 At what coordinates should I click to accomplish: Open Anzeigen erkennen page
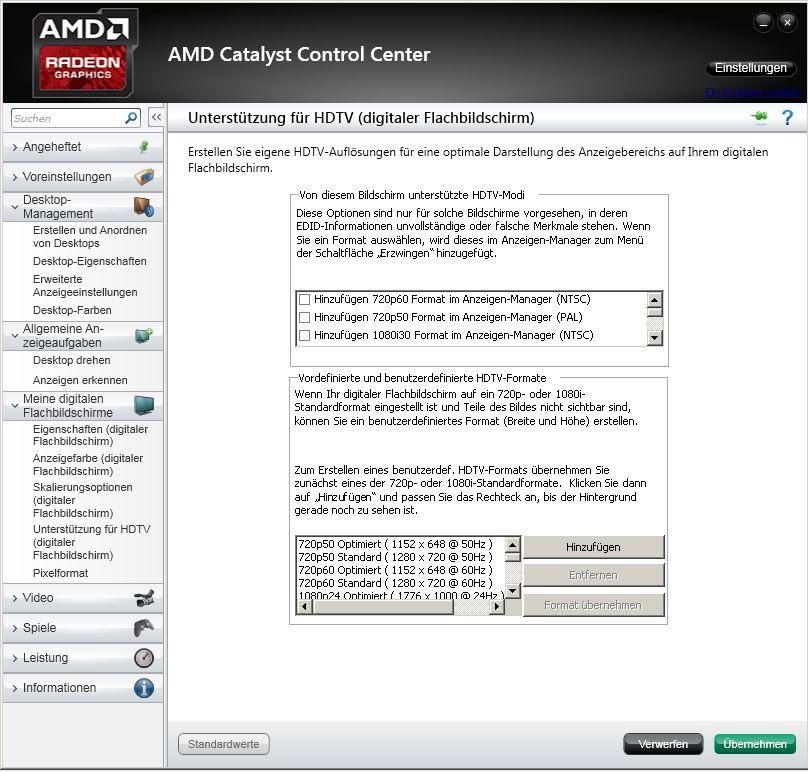80,380
